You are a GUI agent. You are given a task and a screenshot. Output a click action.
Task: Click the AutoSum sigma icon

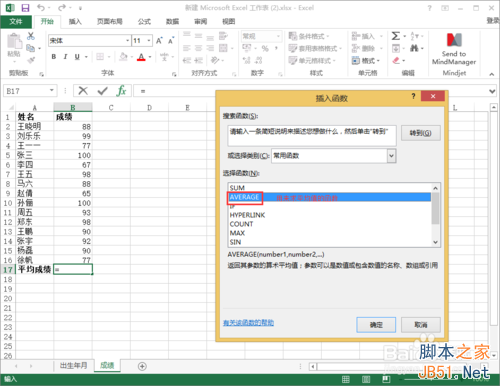396,36
